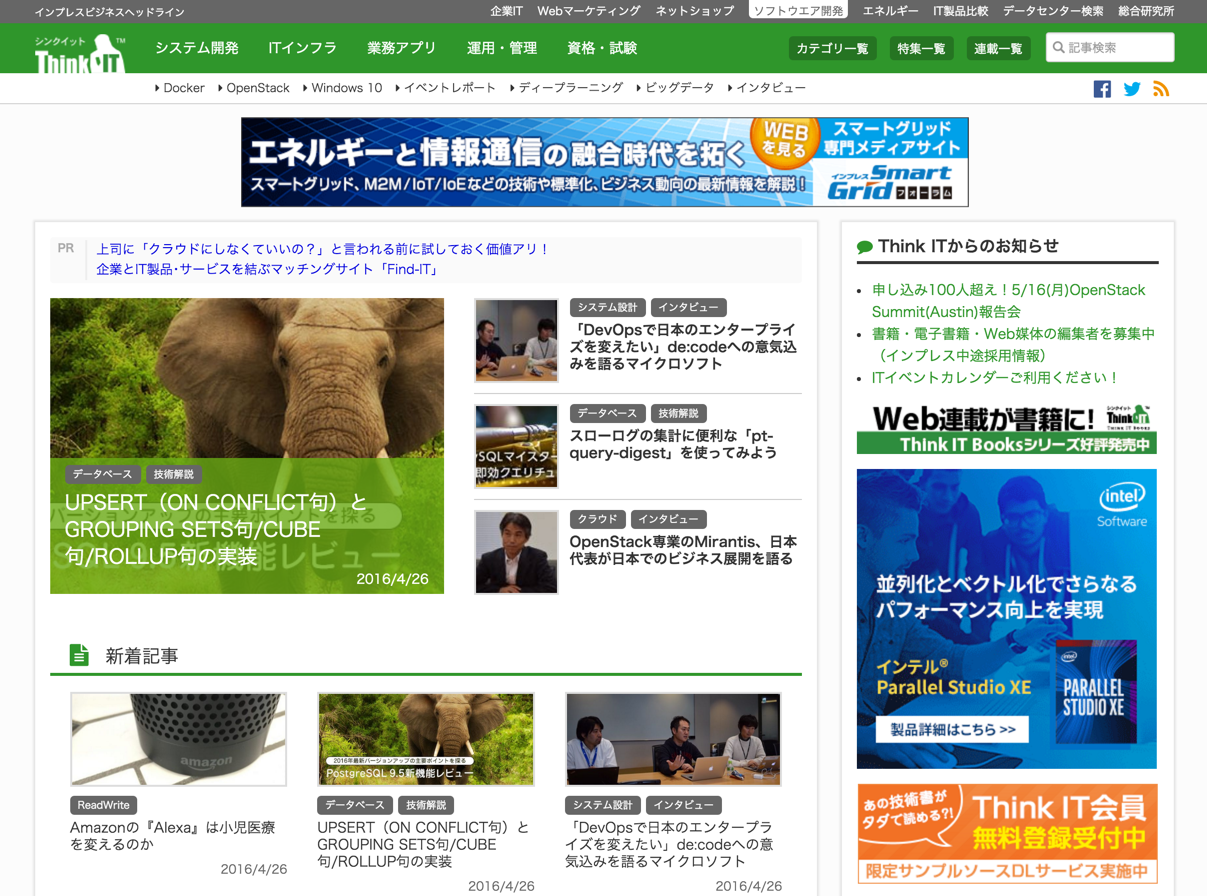The image size is (1207, 896).
Task: Select the ソフトウエア開発 top tab
Action: point(798,11)
